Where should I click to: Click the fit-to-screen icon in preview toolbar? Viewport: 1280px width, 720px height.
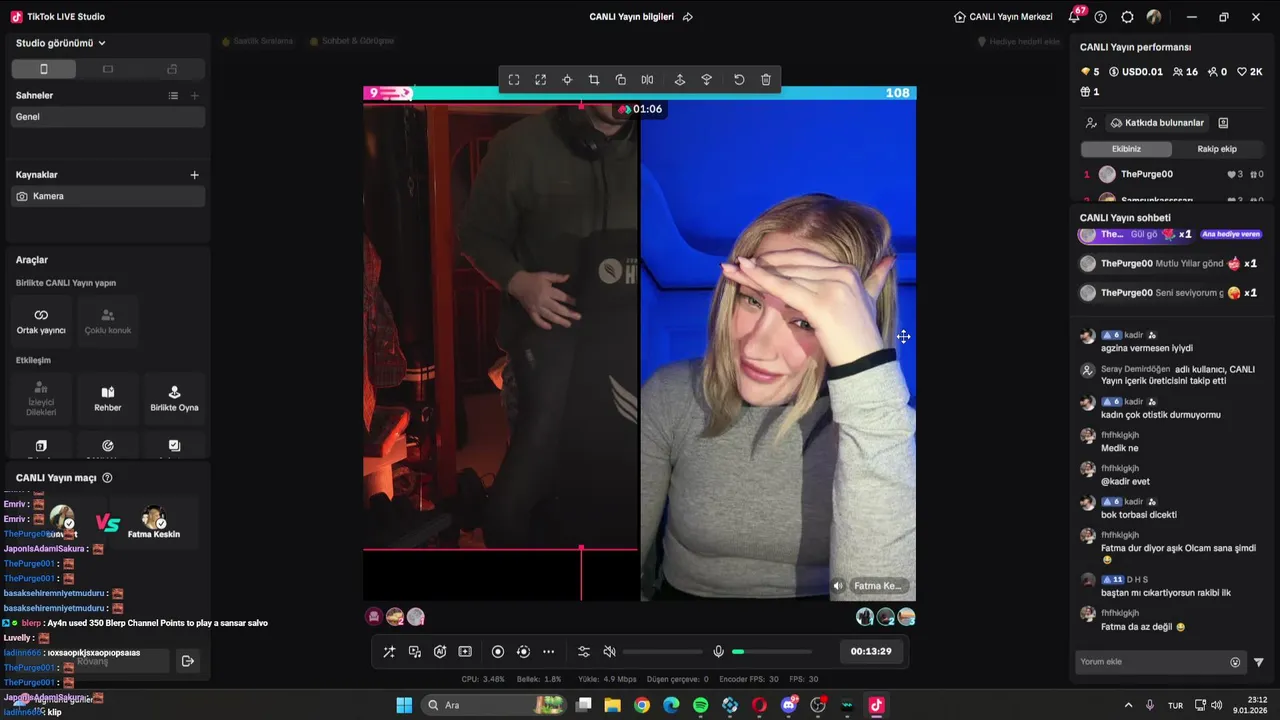point(514,80)
